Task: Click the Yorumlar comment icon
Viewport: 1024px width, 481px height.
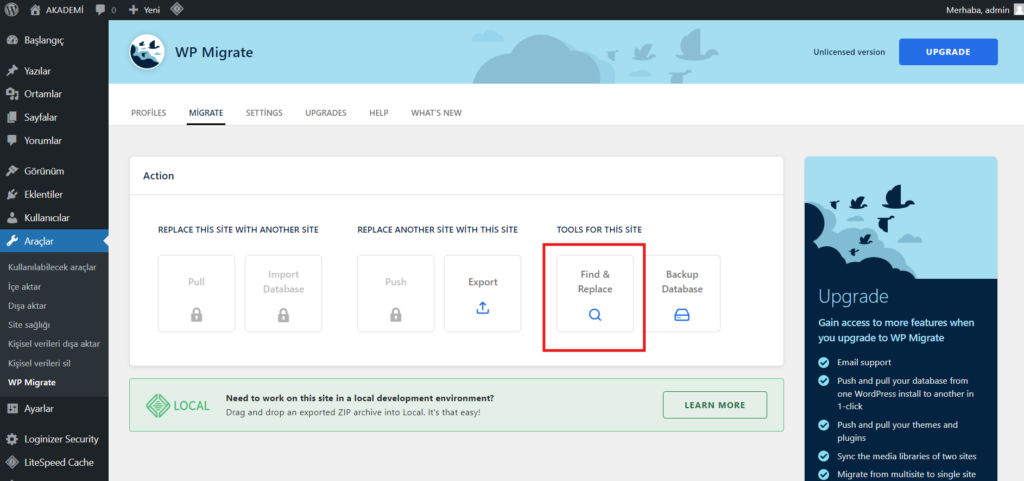Action: pyautogui.click(x=12, y=140)
